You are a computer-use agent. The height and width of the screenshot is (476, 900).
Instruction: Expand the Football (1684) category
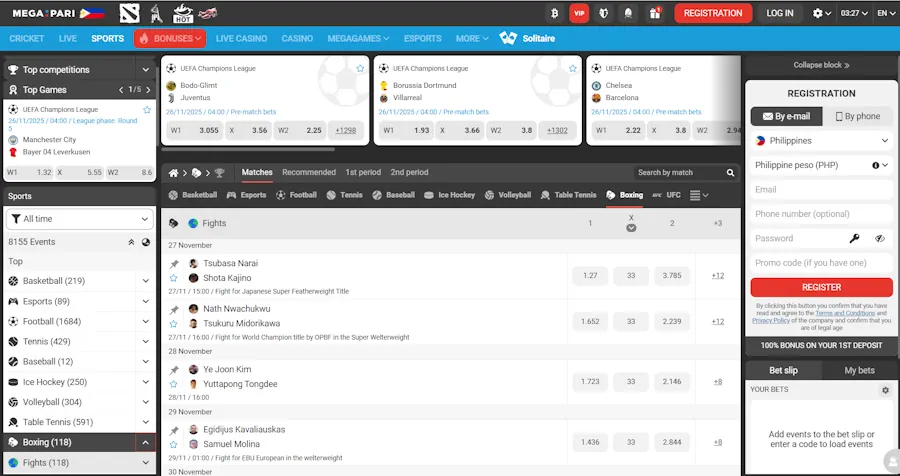point(146,322)
